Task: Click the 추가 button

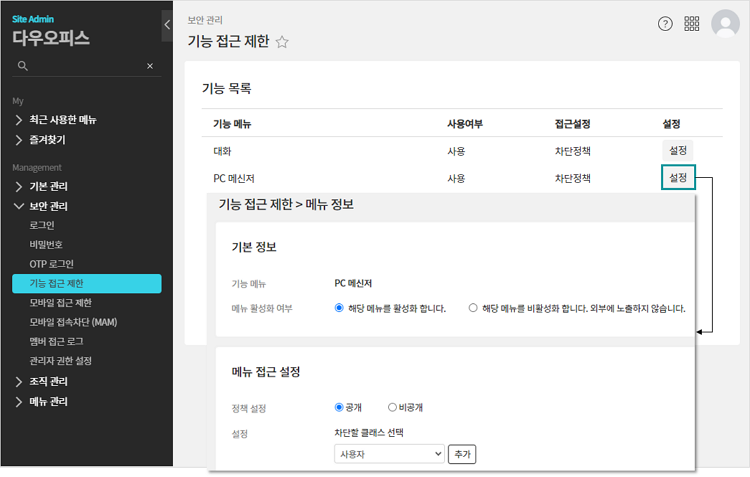Action: [x=462, y=454]
